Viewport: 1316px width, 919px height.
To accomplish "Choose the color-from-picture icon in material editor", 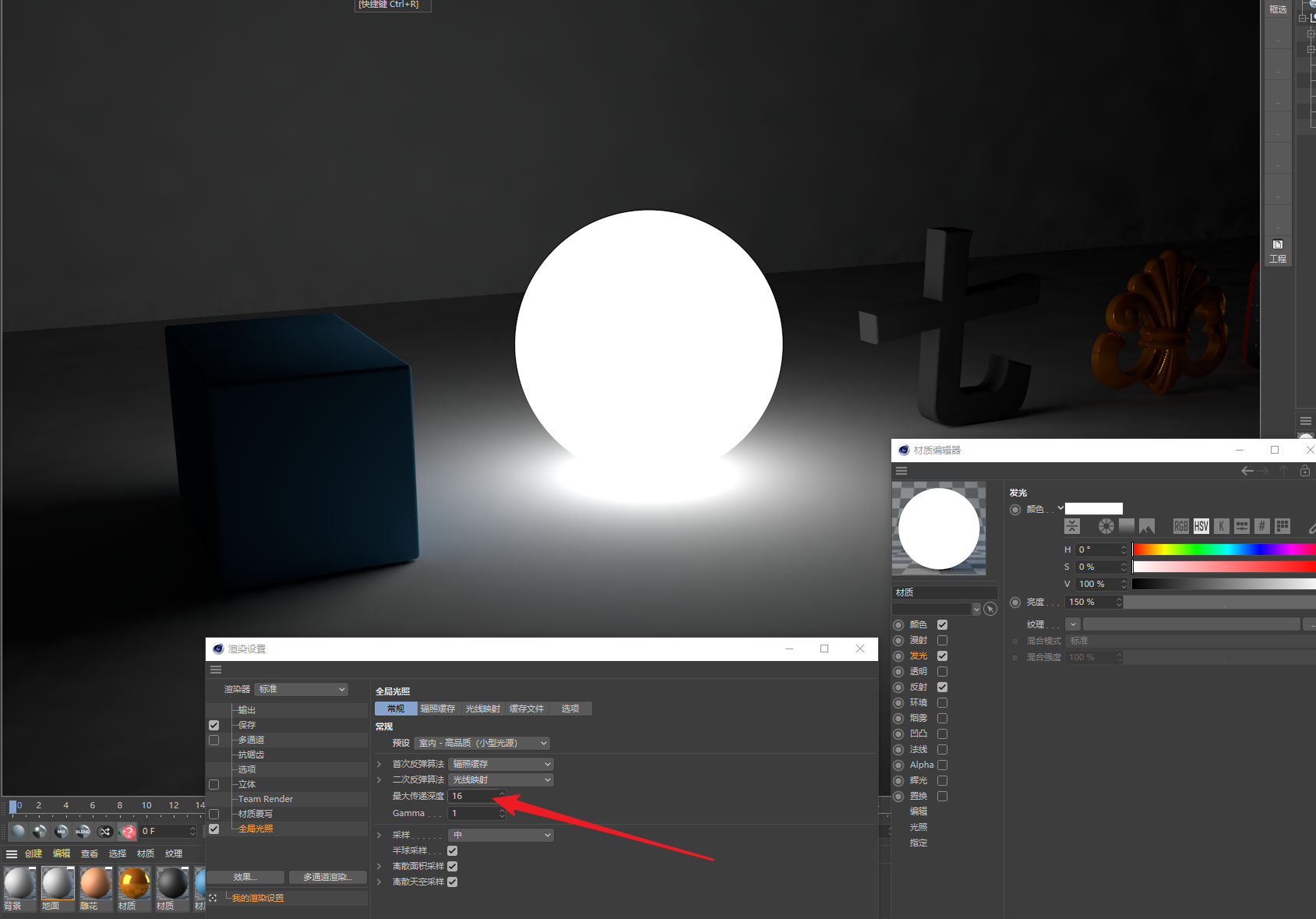I will coord(1147,526).
